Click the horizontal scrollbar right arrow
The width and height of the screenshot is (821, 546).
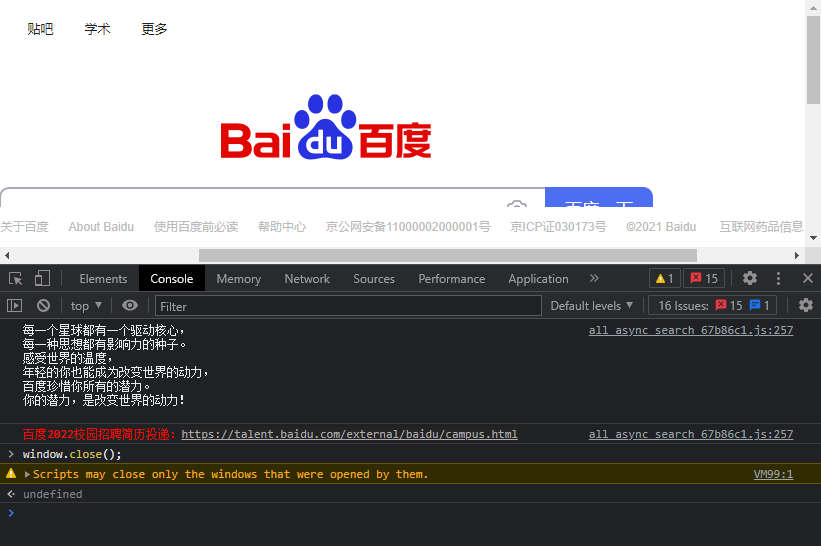(797, 255)
